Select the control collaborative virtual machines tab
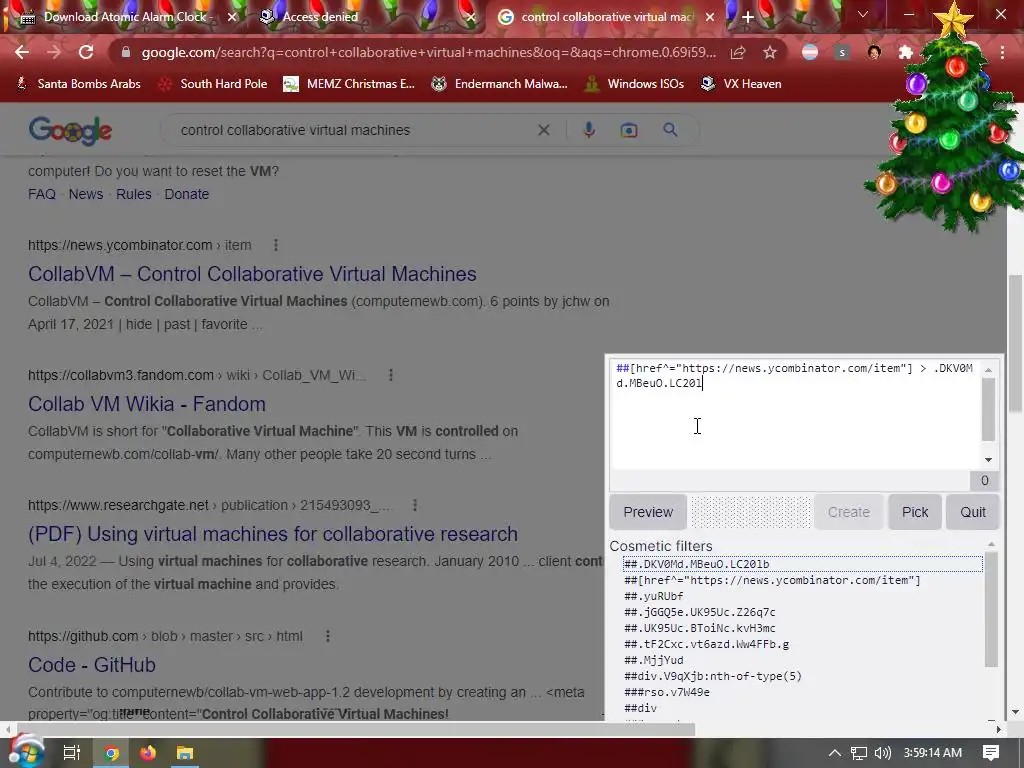Image resolution: width=1024 pixels, height=768 pixels. (x=607, y=17)
